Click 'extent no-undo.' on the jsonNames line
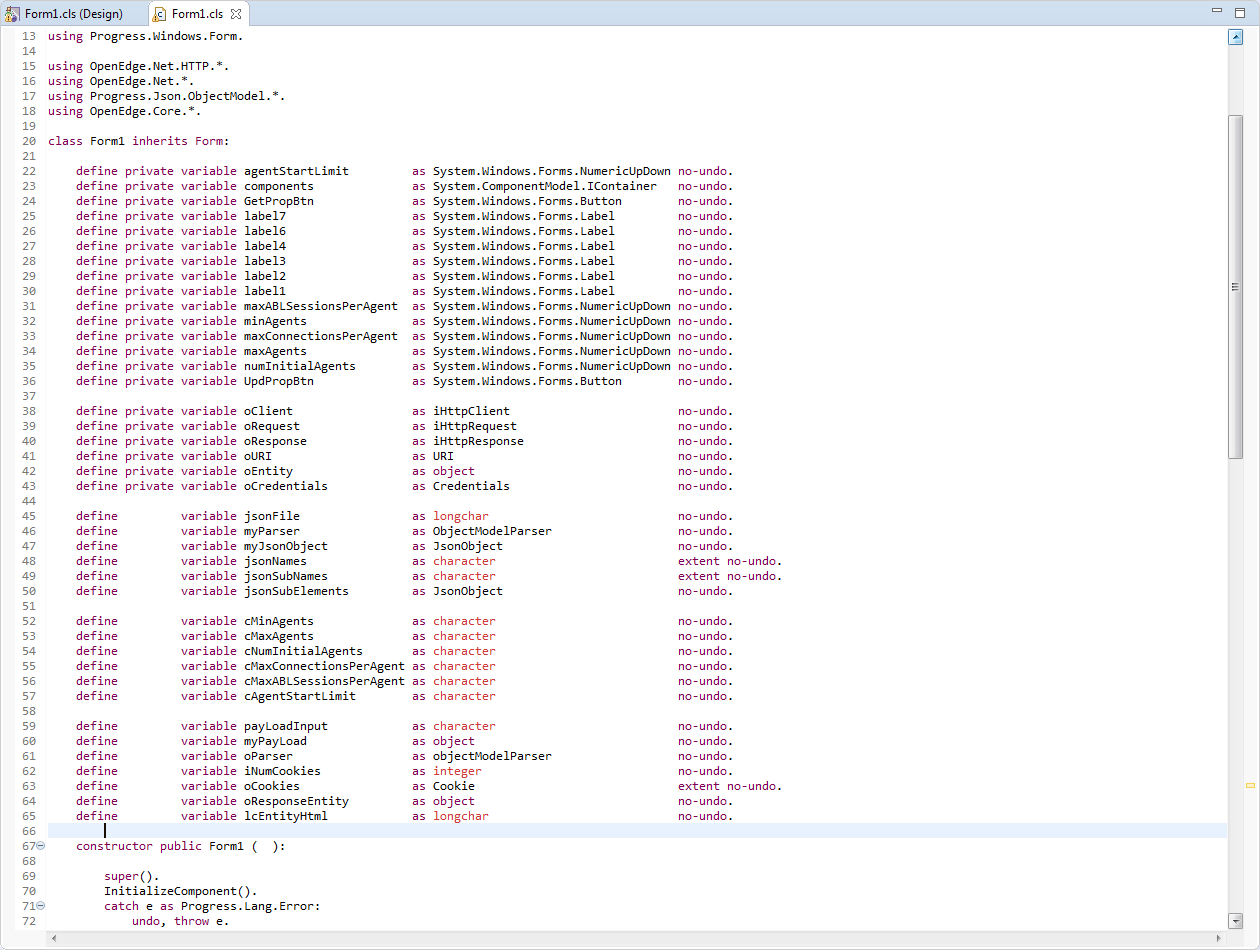This screenshot has width=1260, height=950. click(x=730, y=561)
